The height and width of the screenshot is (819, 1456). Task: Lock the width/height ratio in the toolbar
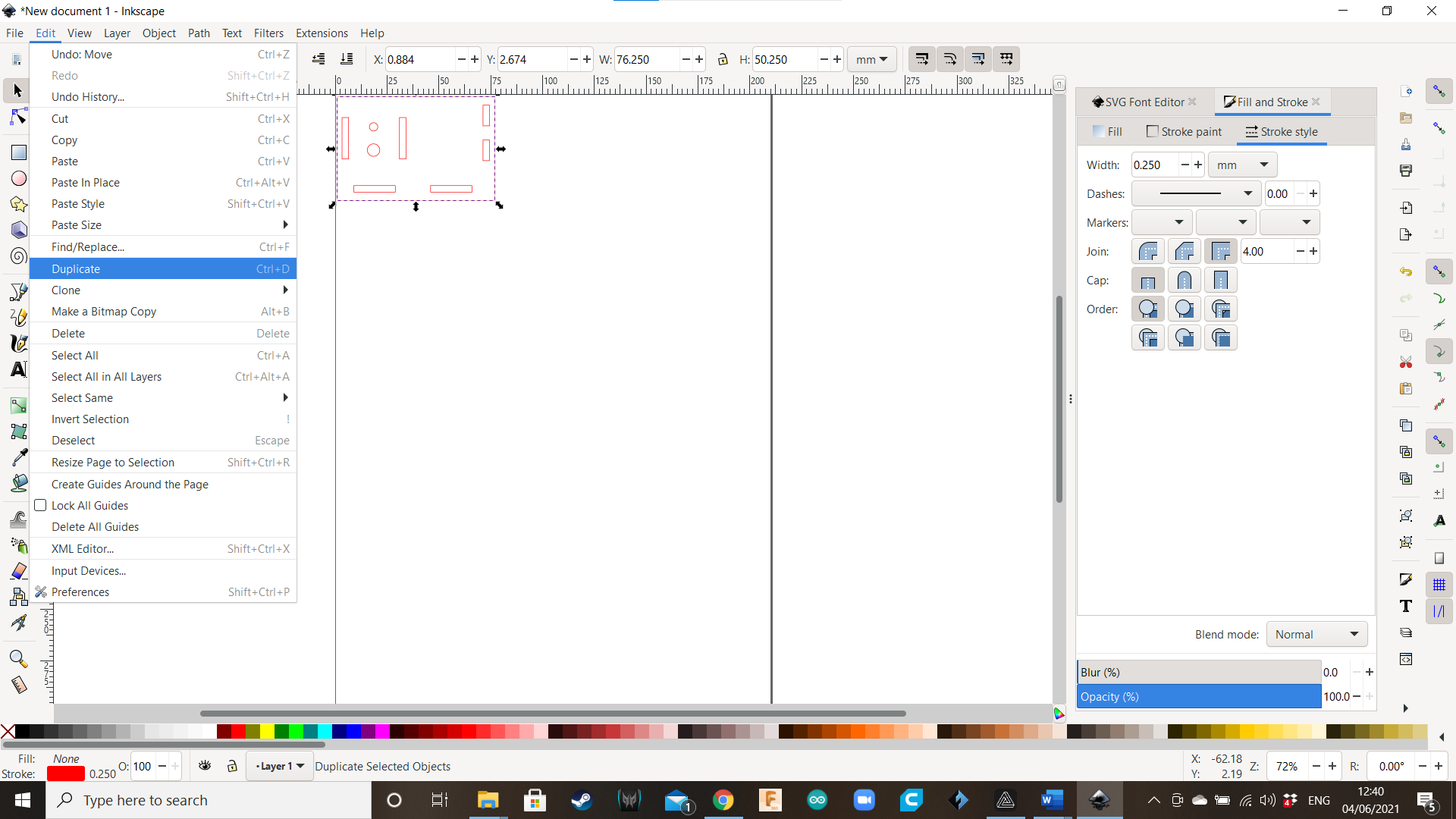tap(723, 59)
